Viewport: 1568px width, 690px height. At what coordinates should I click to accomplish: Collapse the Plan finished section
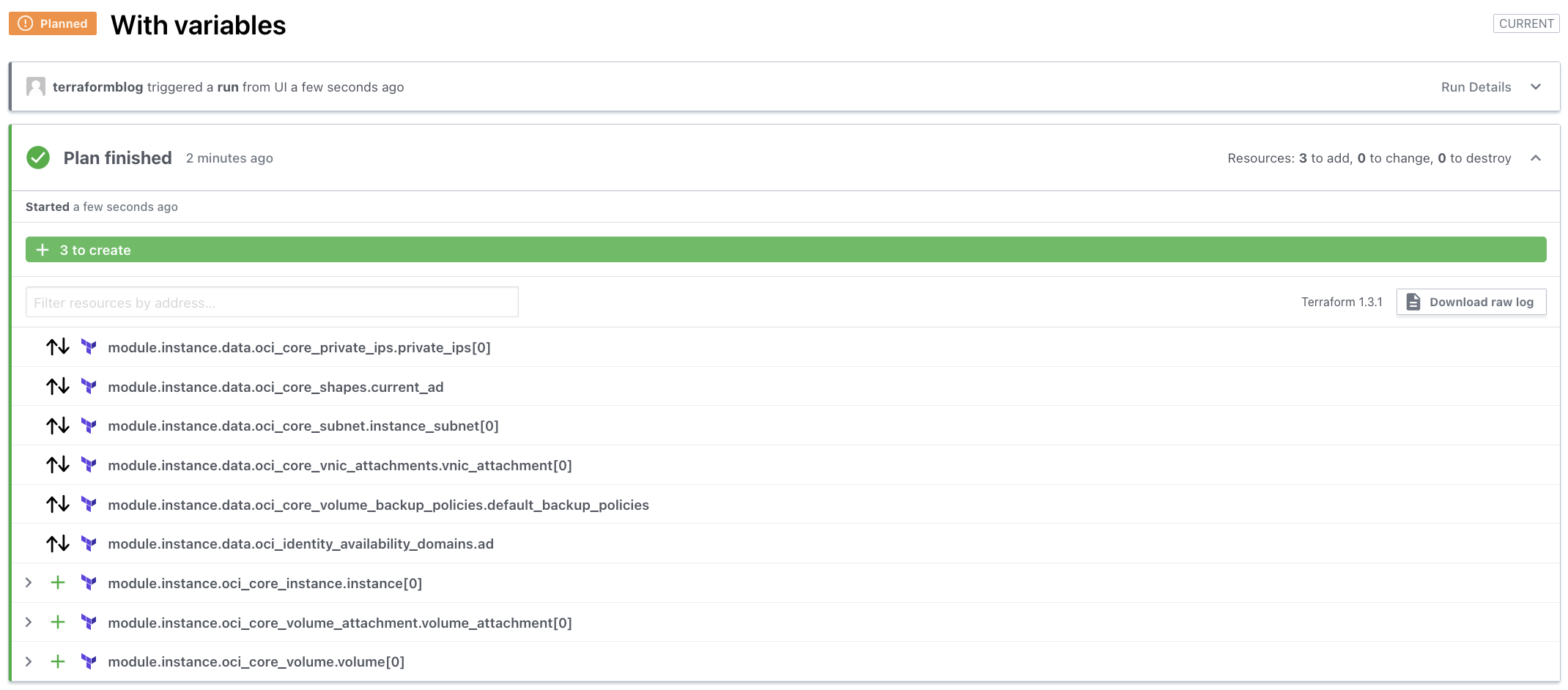(1536, 158)
